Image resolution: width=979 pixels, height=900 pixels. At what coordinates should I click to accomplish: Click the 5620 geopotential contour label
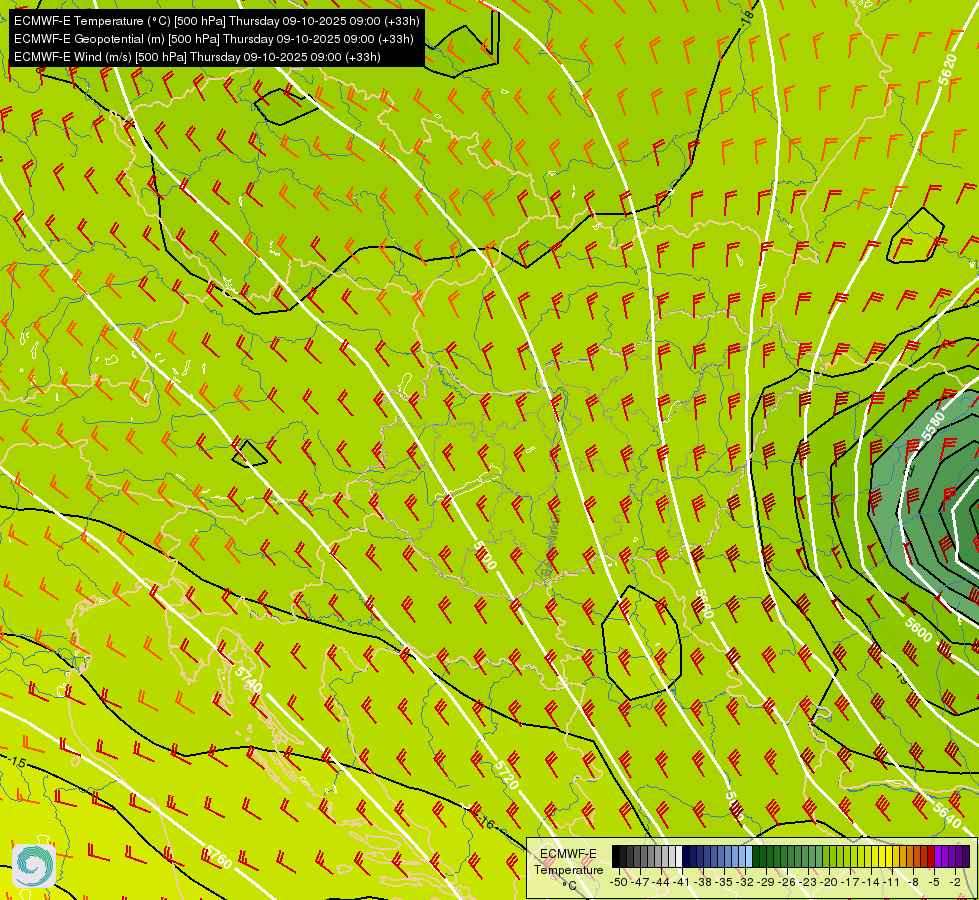[947, 70]
